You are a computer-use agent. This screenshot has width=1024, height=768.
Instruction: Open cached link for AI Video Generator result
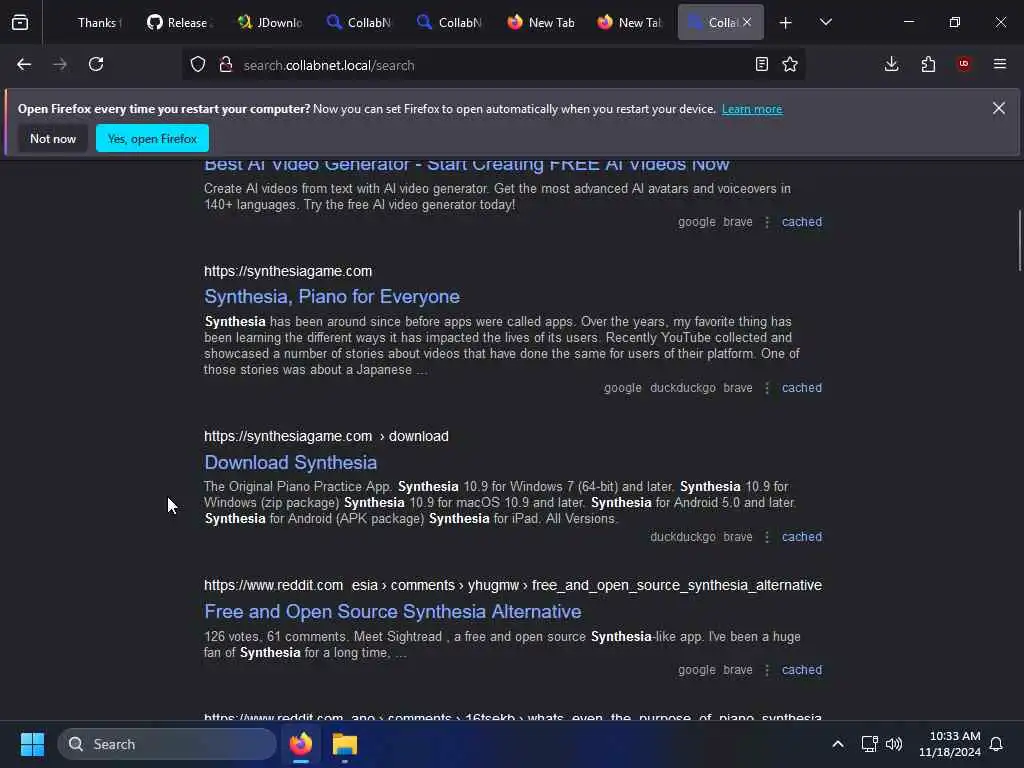click(x=802, y=222)
